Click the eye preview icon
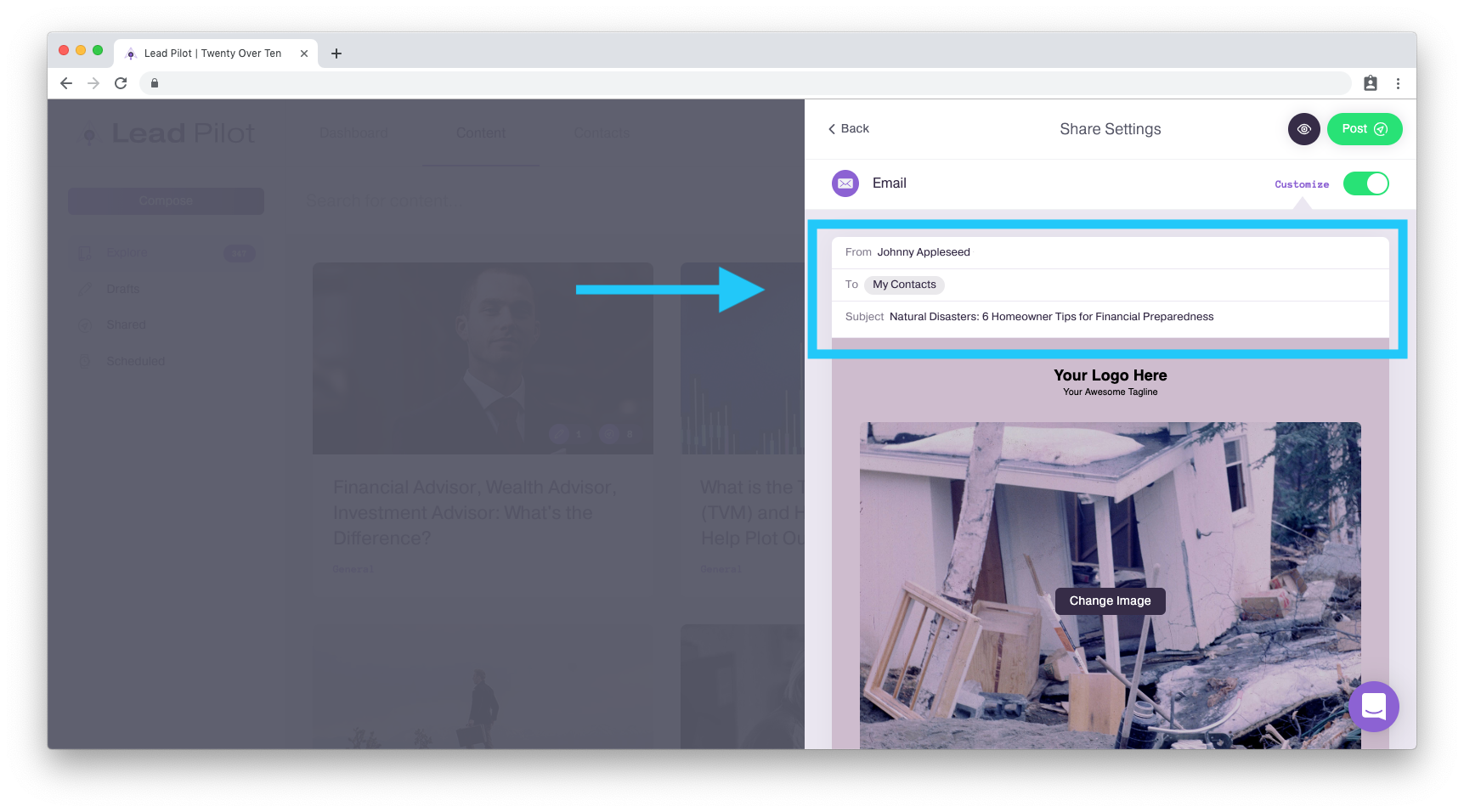The height and width of the screenshot is (812, 1464). pos(1303,129)
